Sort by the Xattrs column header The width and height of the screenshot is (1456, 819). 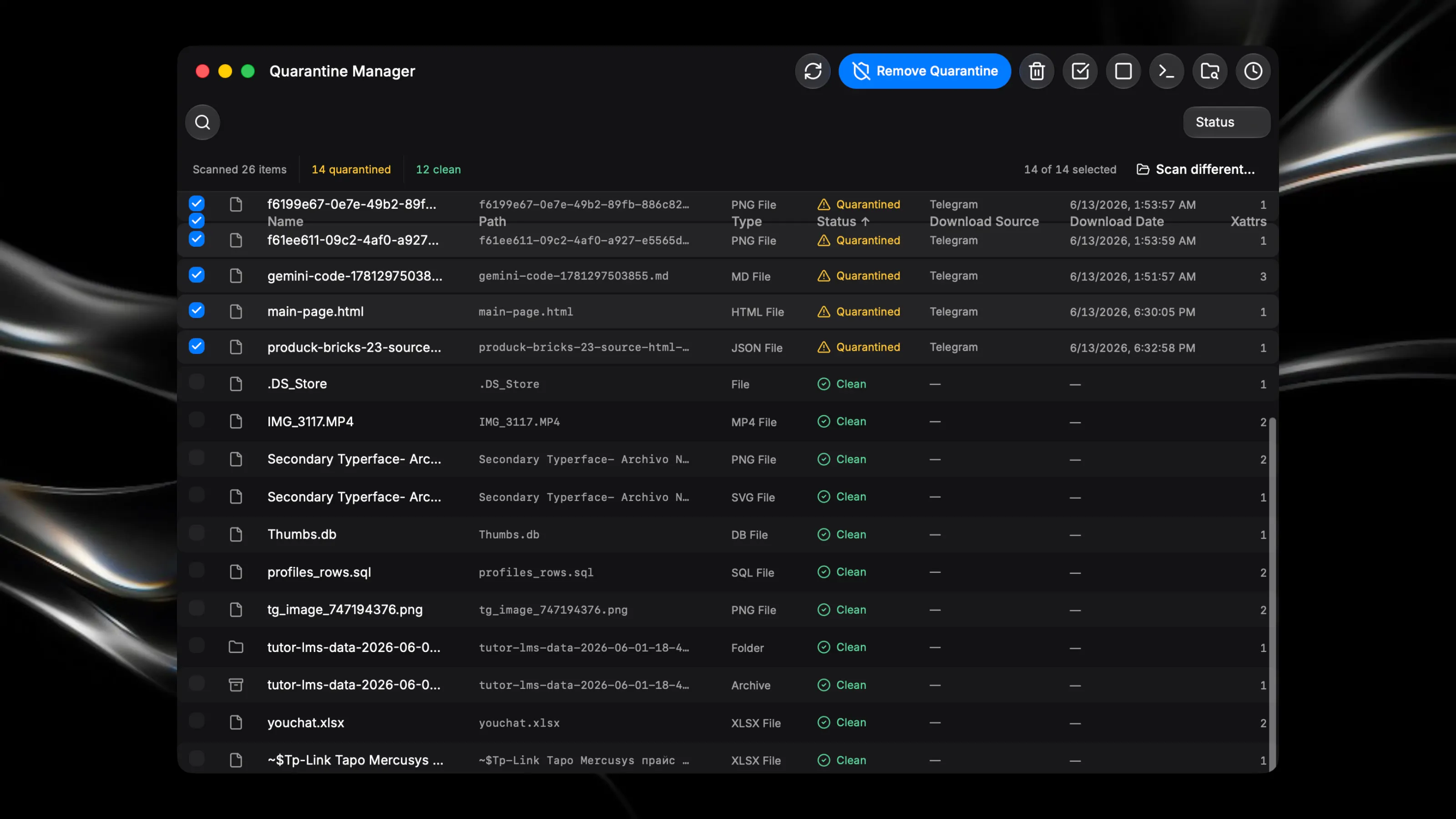pos(1249,222)
